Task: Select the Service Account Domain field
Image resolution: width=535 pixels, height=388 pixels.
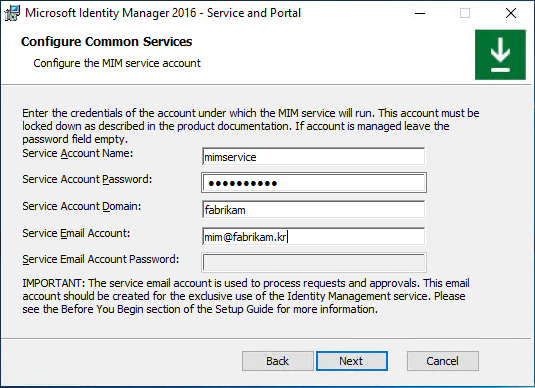Action: pyautogui.click(x=314, y=210)
